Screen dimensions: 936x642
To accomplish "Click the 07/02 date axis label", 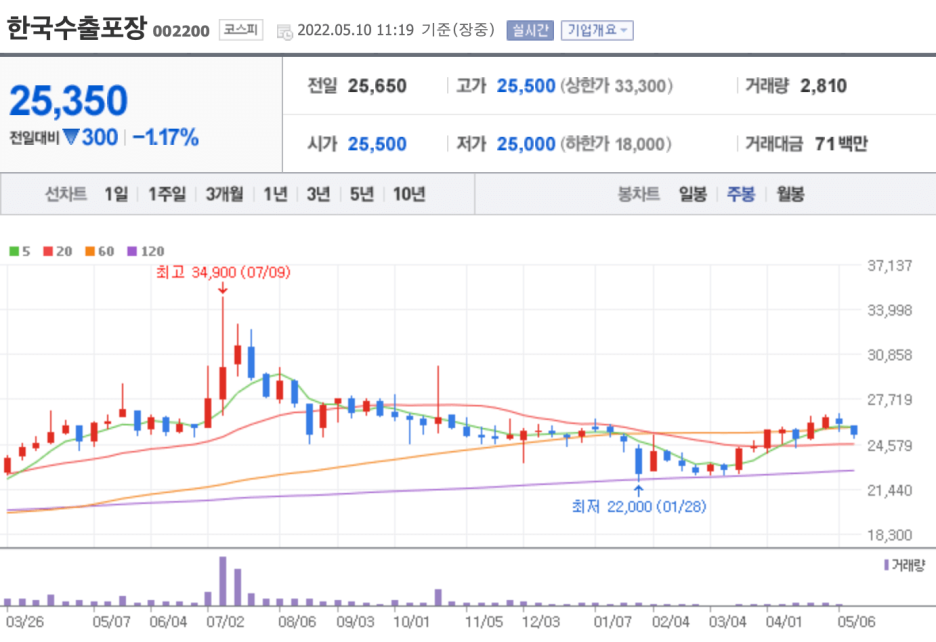I will [x=225, y=622].
